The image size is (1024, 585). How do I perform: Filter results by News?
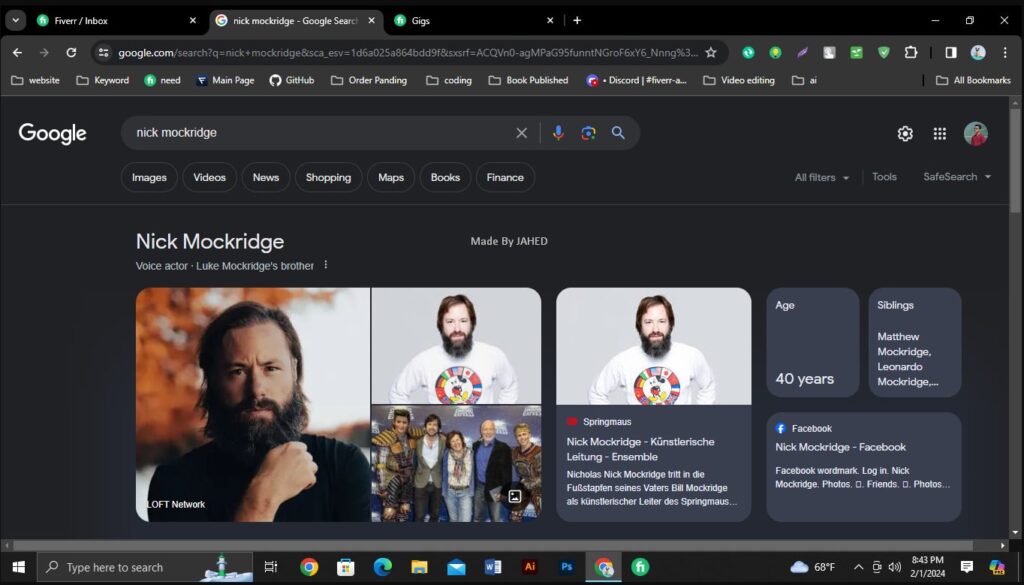click(266, 178)
